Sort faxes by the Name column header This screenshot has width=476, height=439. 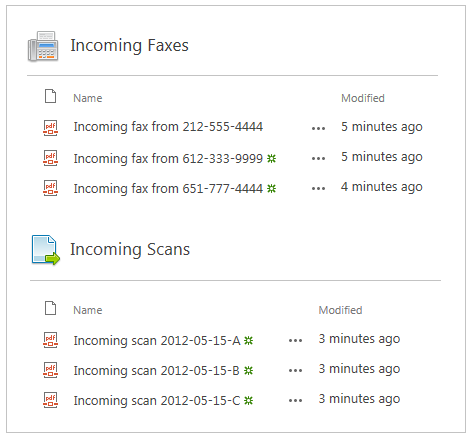[88, 98]
